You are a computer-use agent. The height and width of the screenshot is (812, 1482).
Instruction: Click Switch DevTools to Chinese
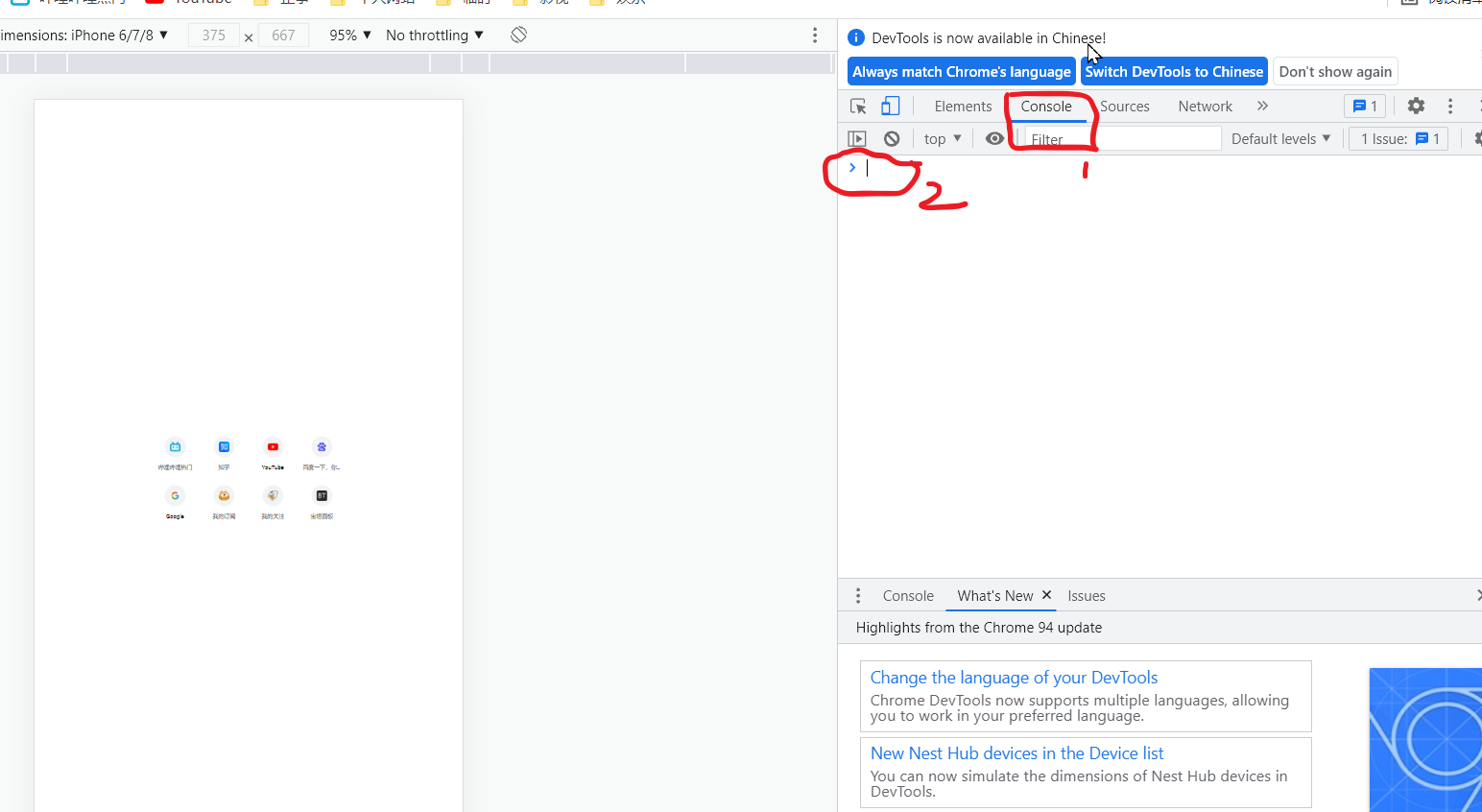(1174, 72)
